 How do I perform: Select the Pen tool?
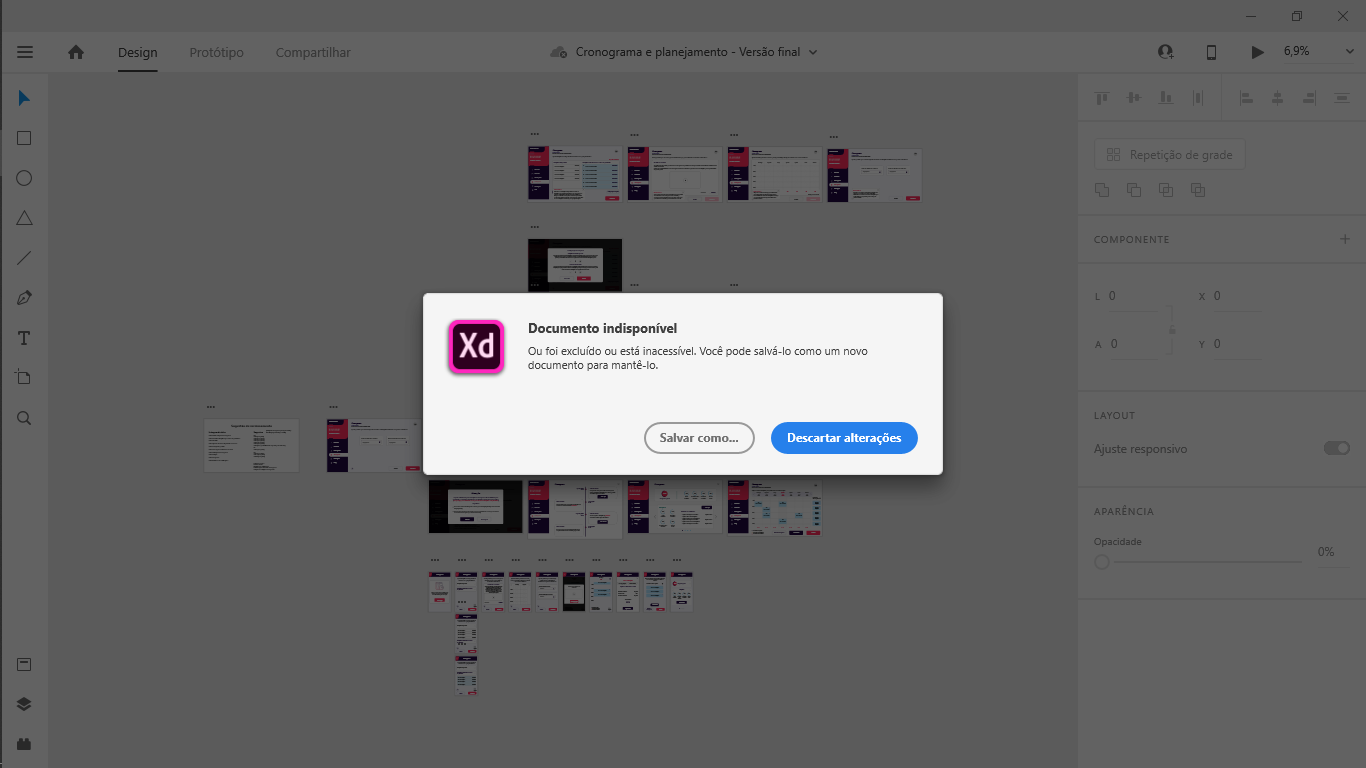point(23,297)
